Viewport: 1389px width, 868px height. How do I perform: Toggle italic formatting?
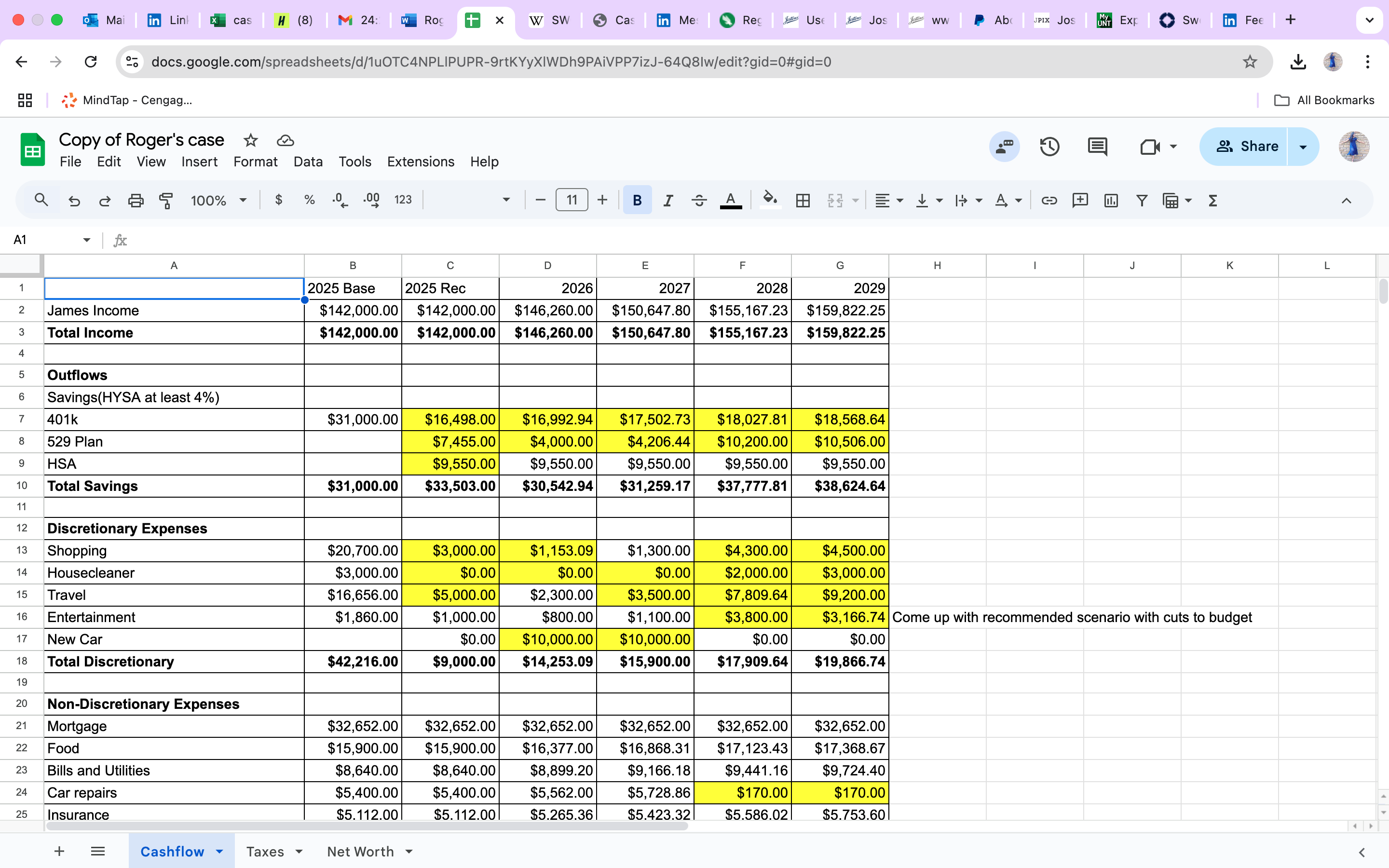pyautogui.click(x=667, y=200)
